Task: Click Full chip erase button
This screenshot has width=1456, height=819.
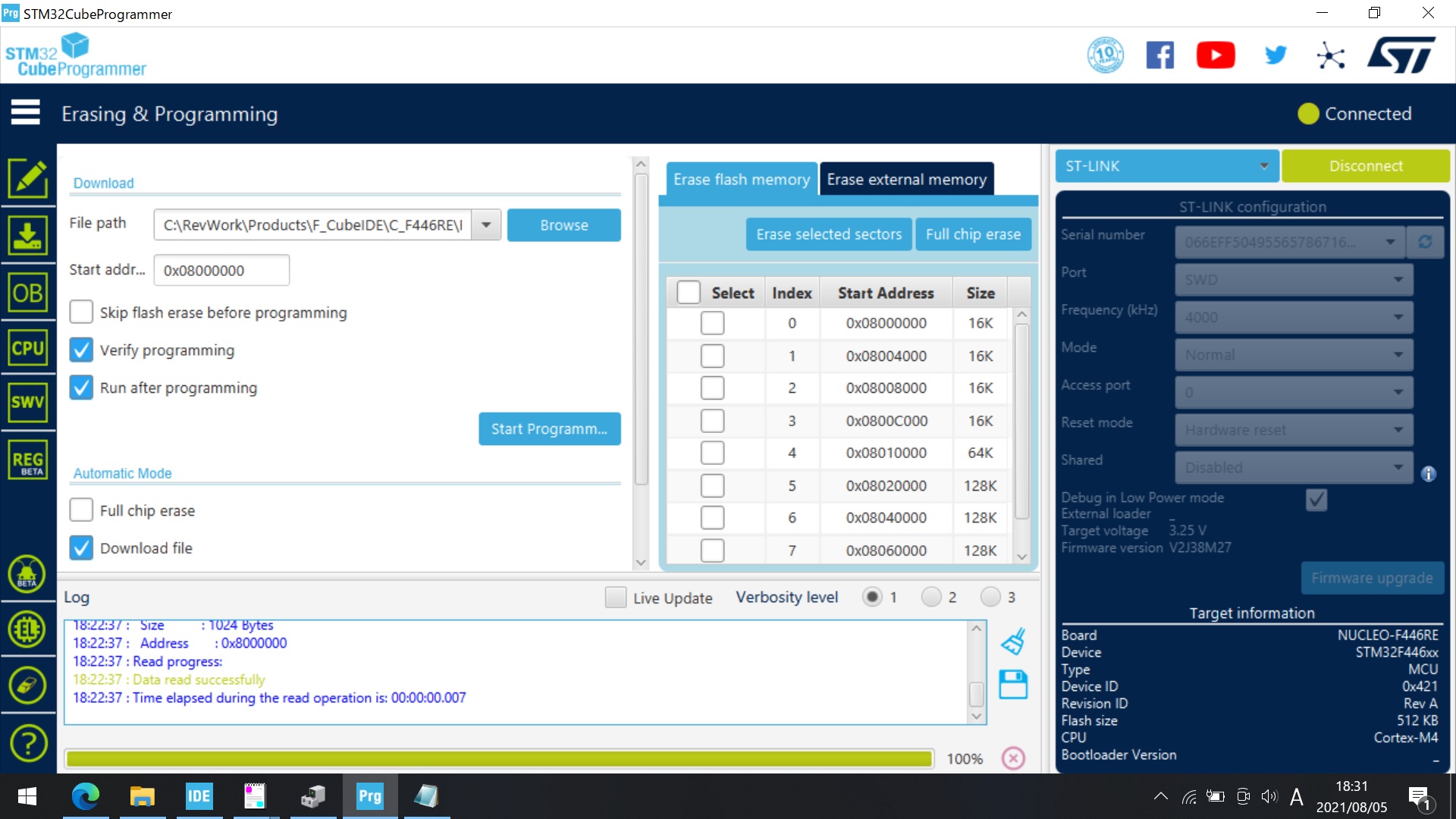Action: click(973, 234)
